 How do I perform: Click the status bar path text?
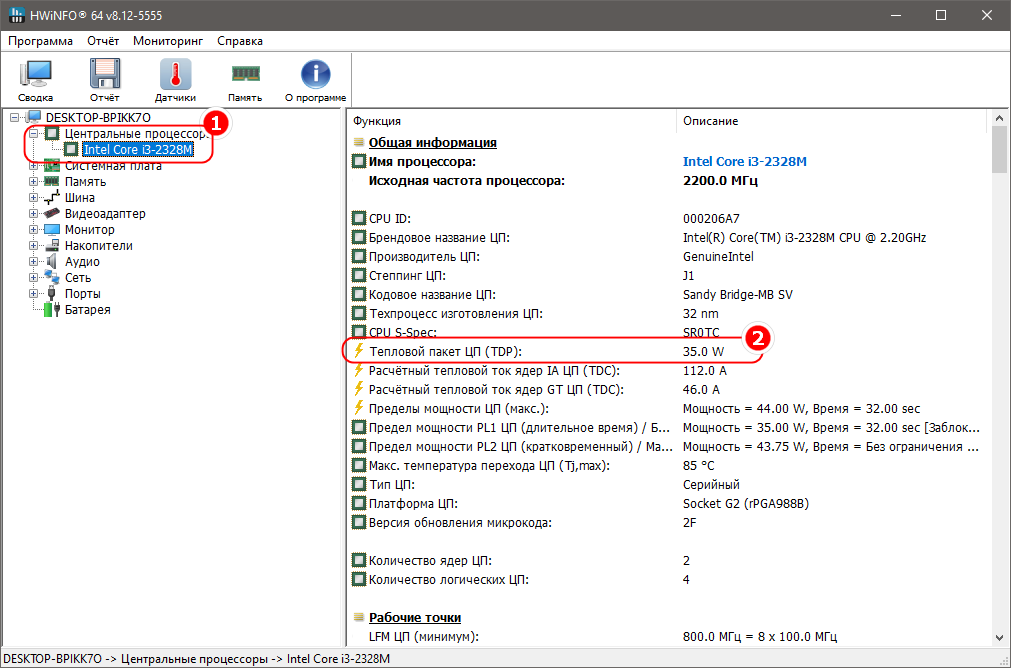pyautogui.click(x=197, y=659)
